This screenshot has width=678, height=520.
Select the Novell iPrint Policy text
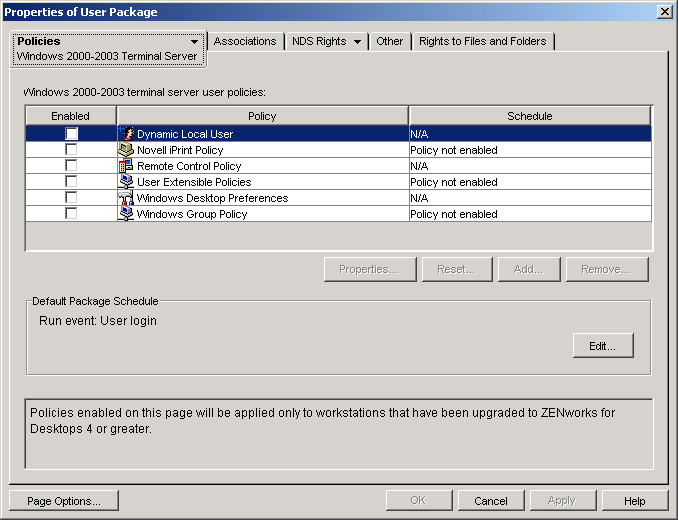click(180, 150)
